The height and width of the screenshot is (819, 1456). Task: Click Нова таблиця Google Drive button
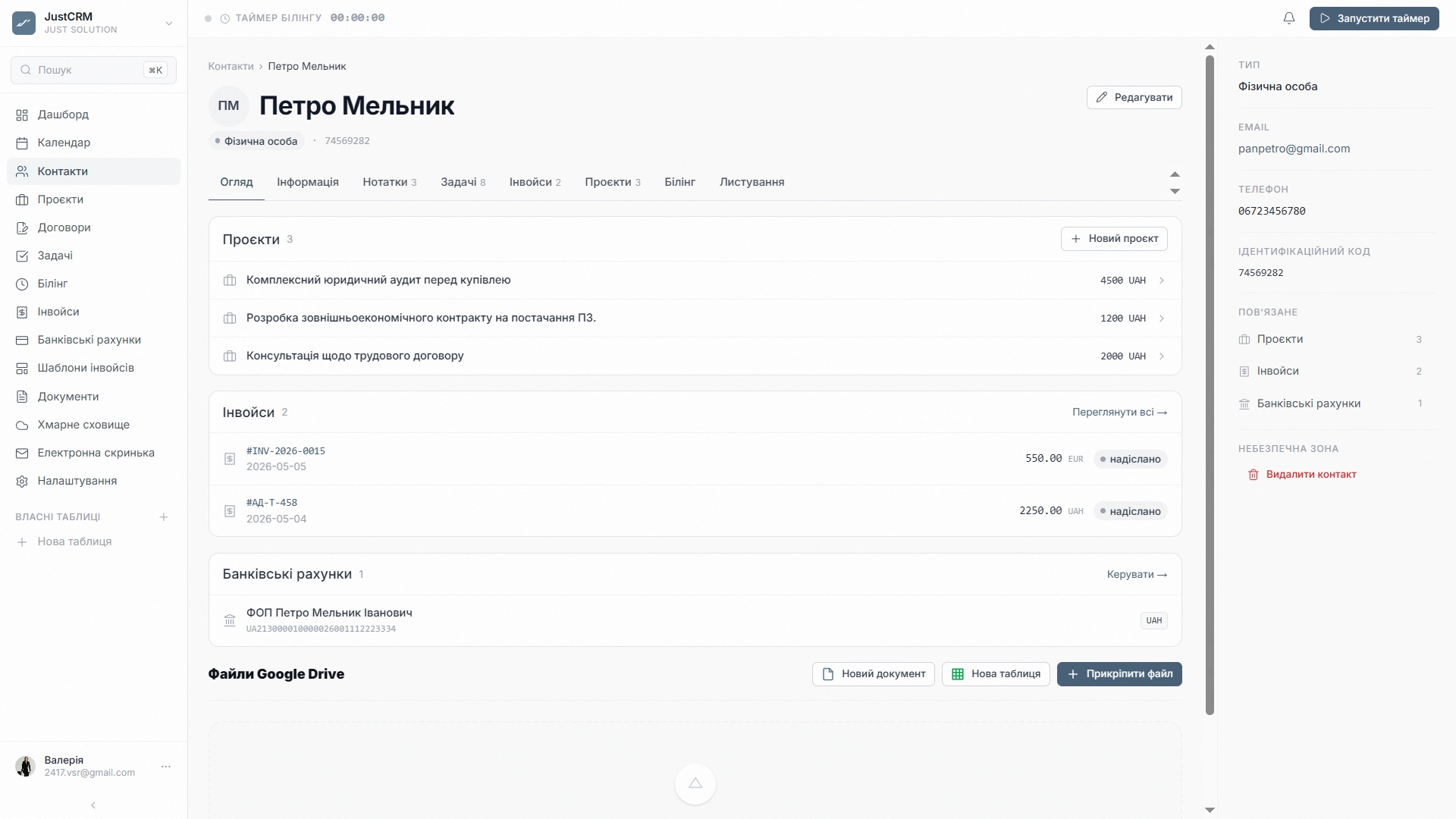click(996, 674)
